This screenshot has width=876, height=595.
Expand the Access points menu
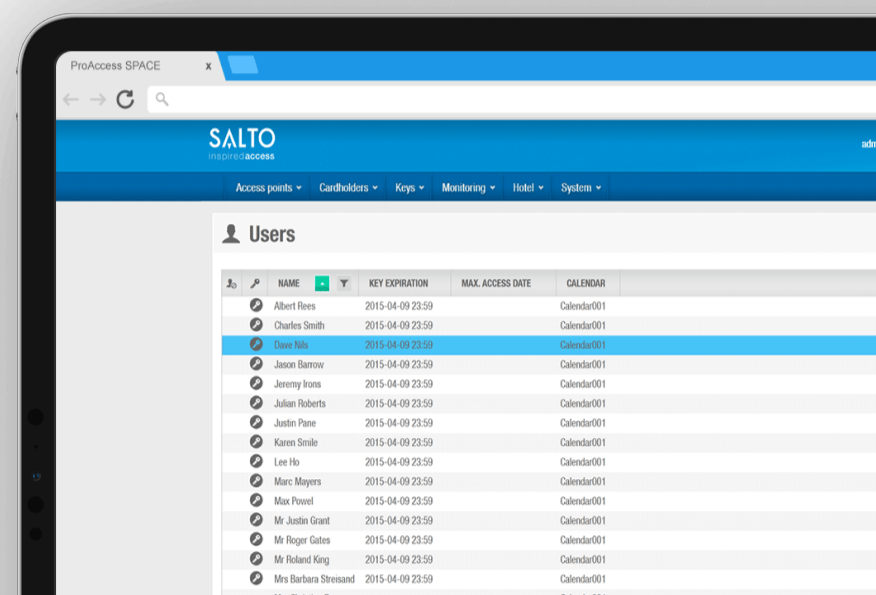click(266, 187)
